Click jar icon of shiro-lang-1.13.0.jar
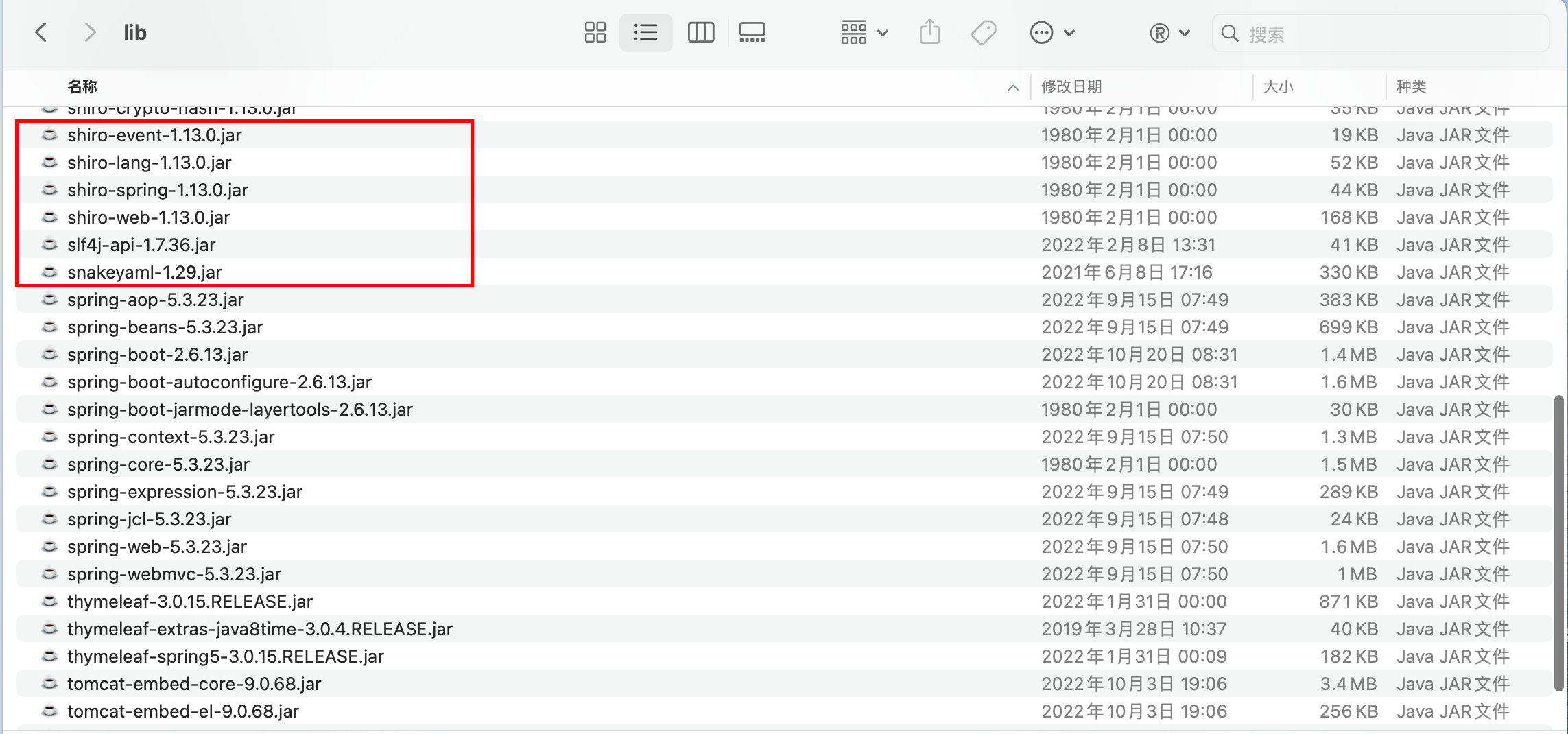Screen dimensions: 1568x734 [49, 162]
